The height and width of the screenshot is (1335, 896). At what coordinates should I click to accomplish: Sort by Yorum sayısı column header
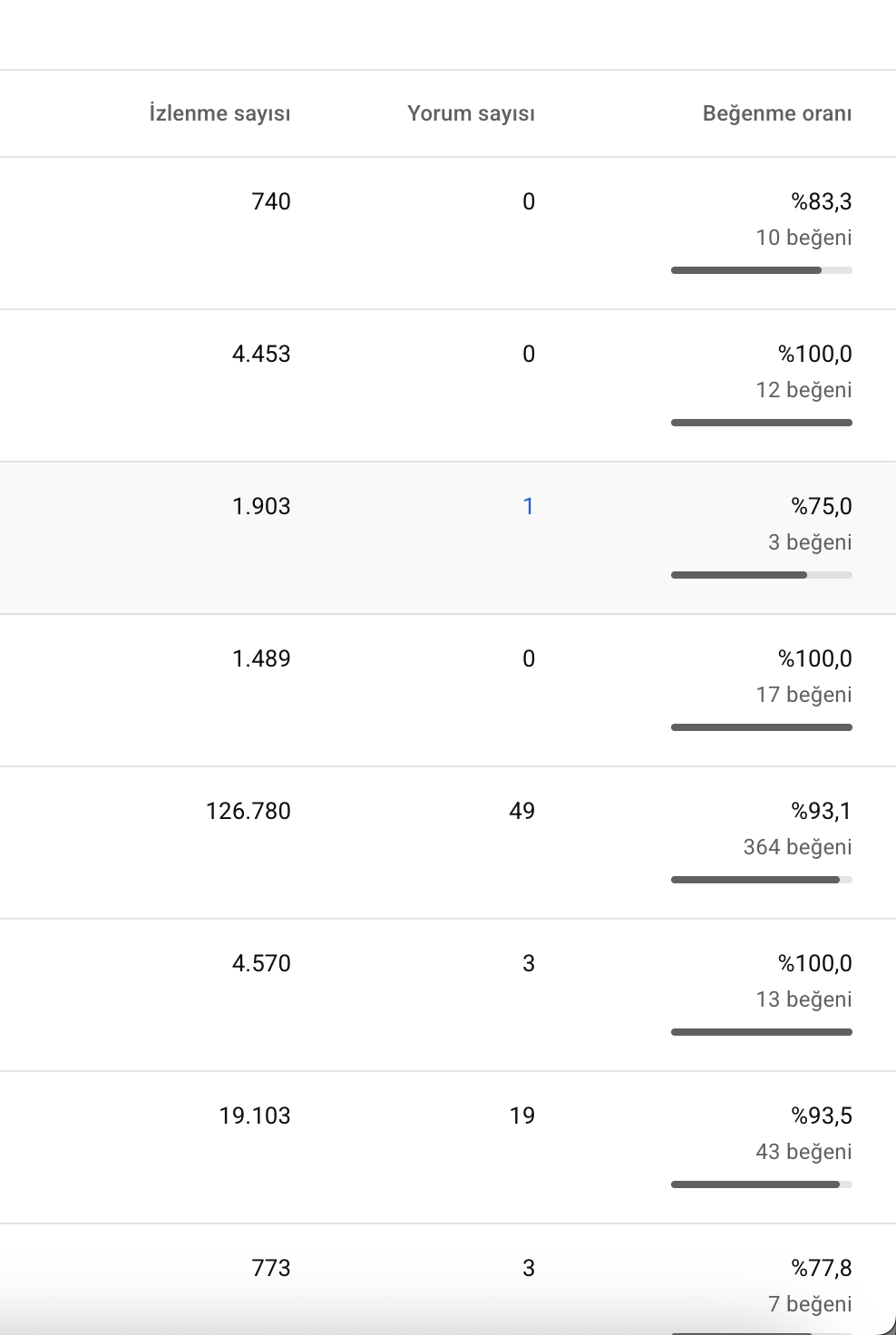[x=471, y=113]
